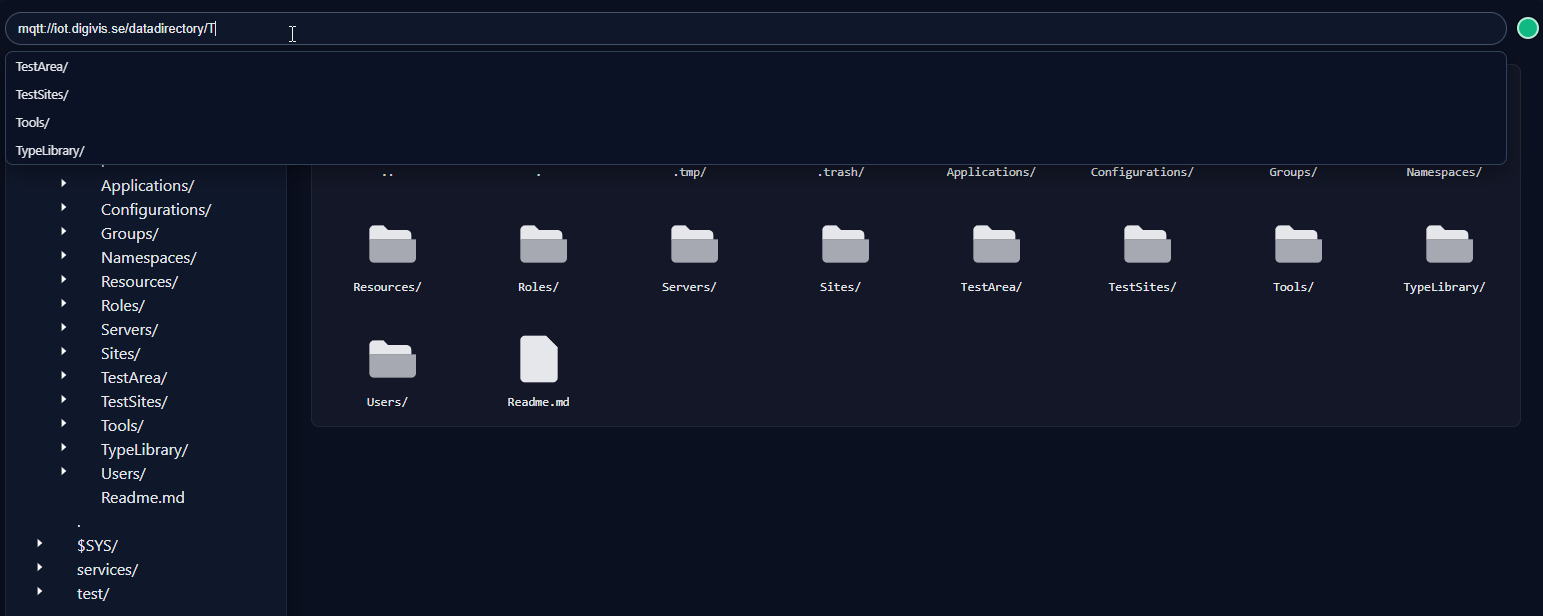Screen dimensions: 1543x616
Task: Select services/ in the sidebar tree
Action: tap(107, 569)
